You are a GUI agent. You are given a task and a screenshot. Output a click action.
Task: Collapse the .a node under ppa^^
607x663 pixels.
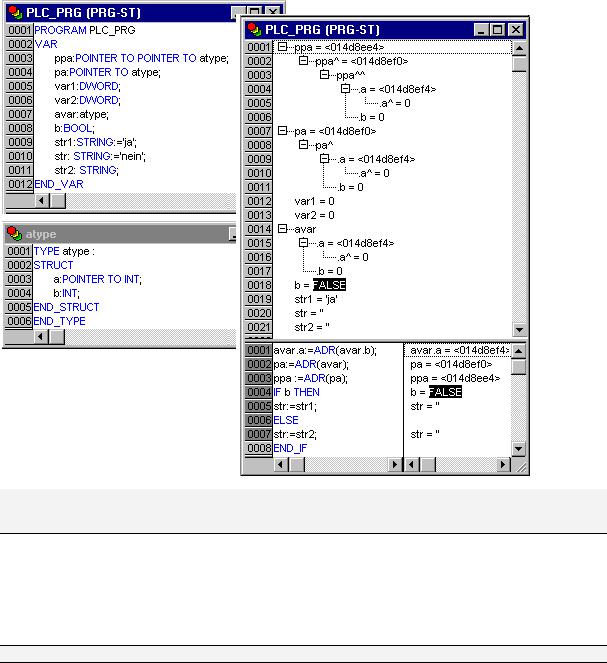click(x=345, y=89)
